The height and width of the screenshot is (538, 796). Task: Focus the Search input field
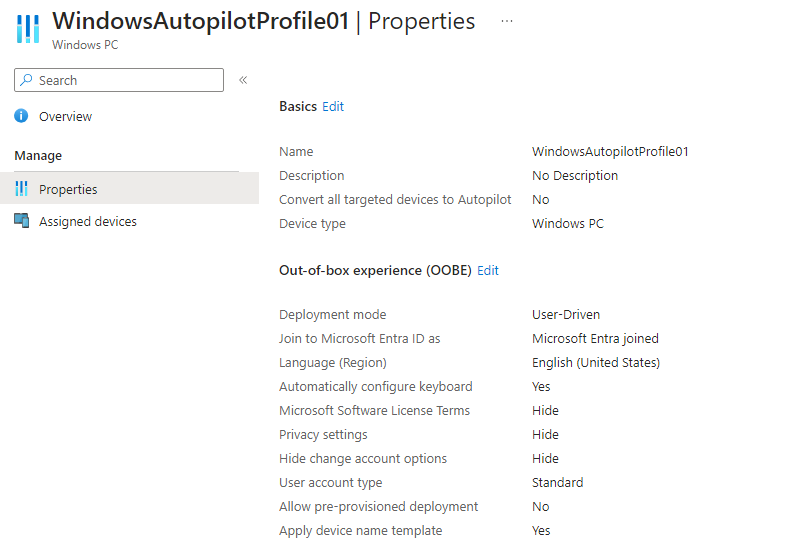[119, 80]
